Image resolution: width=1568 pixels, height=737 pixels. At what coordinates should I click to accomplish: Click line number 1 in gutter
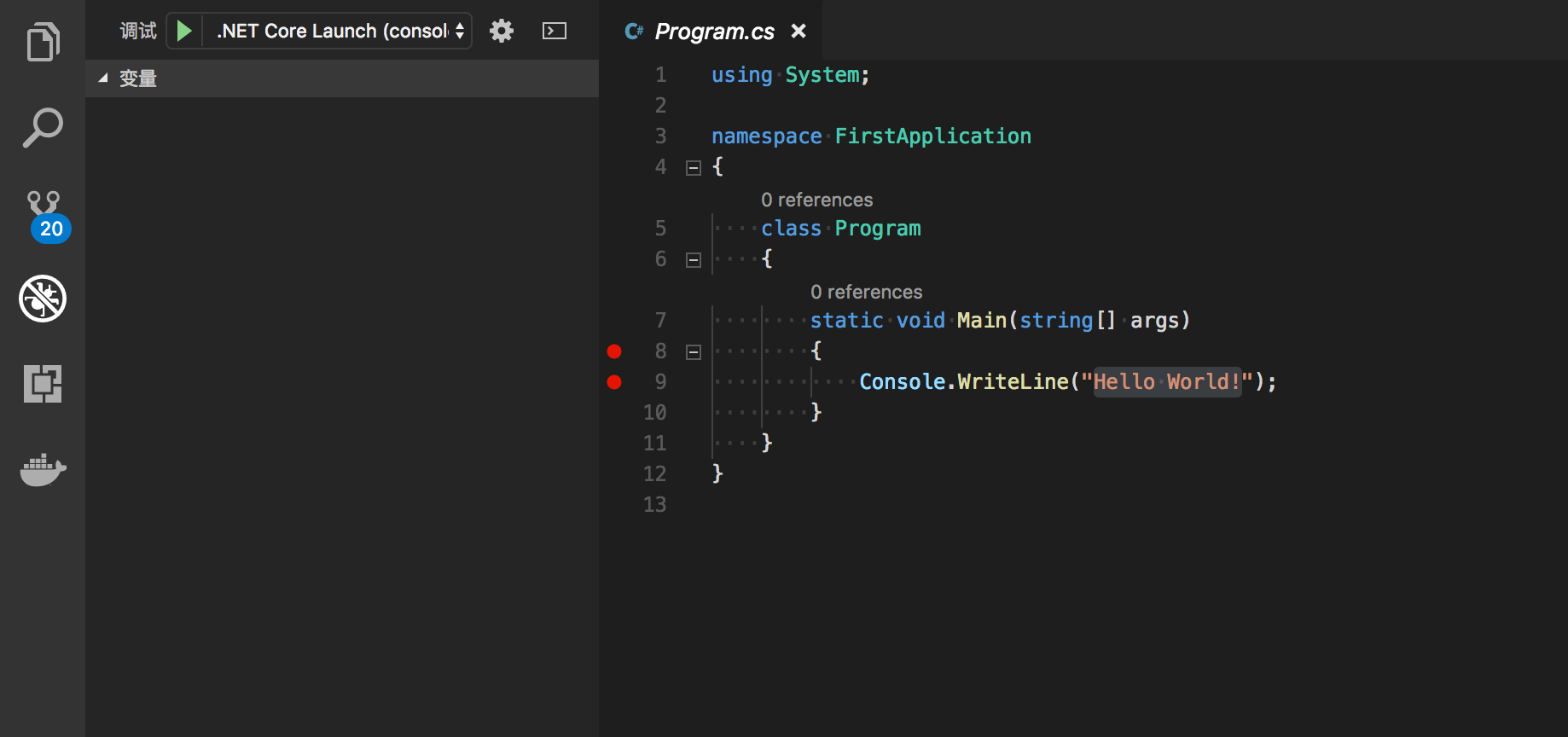660,75
